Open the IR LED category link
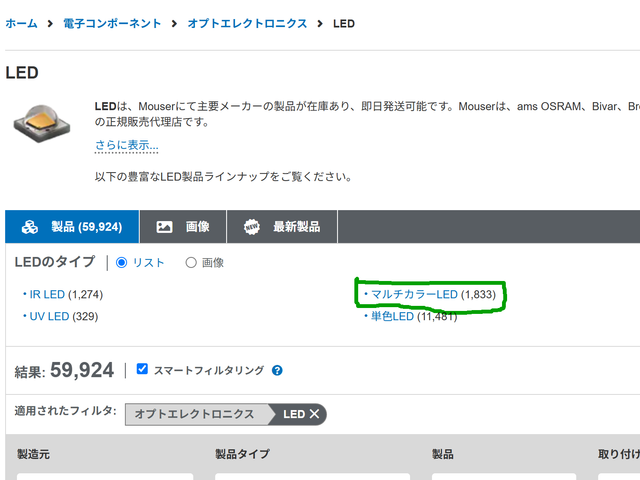 [47, 294]
